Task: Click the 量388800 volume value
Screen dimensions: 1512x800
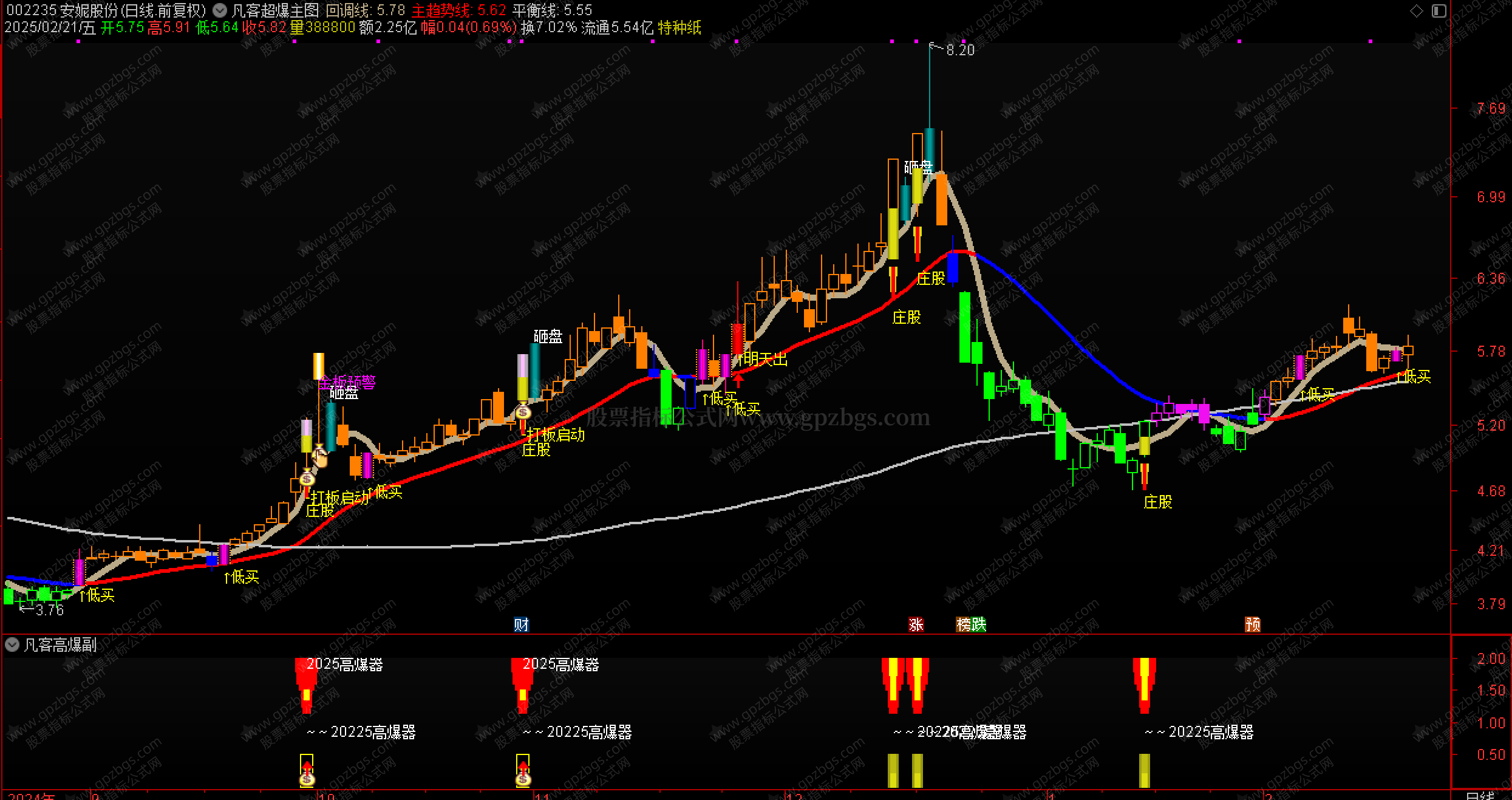Action: [x=322, y=27]
